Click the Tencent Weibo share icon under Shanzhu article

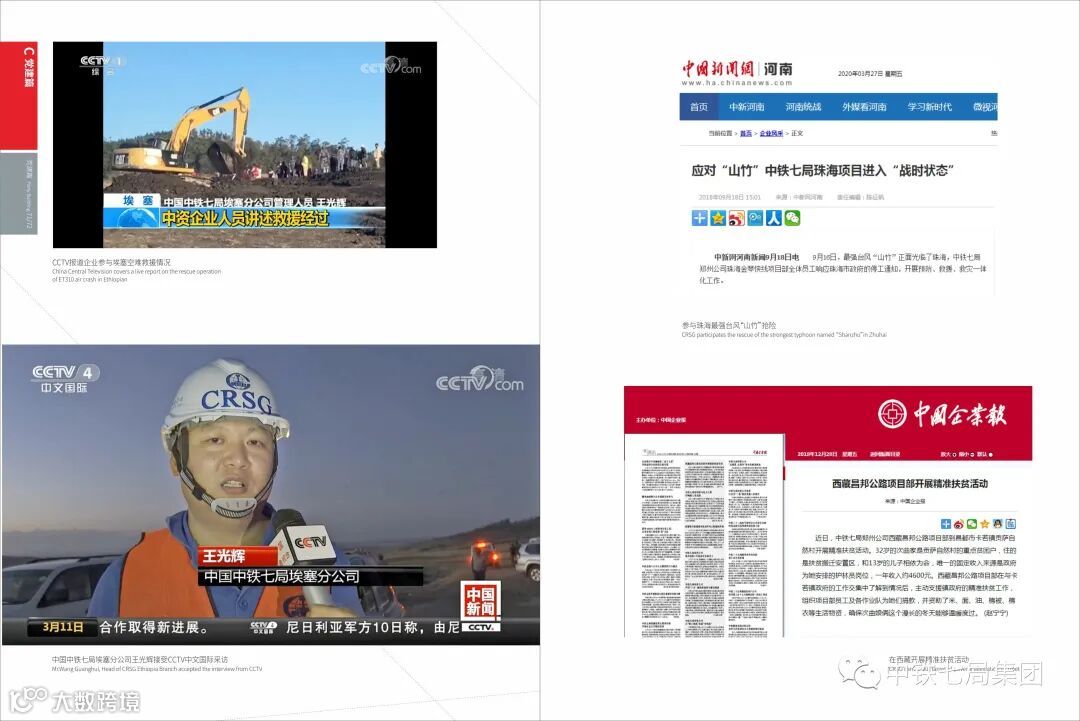755,218
